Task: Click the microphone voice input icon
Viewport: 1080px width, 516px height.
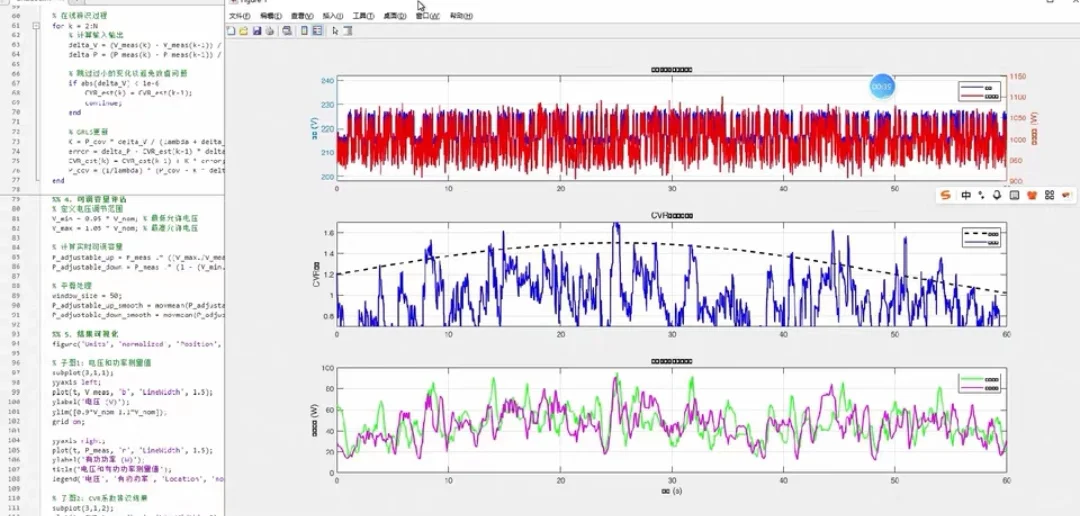Action: pyautogui.click(x=997, y=196)
